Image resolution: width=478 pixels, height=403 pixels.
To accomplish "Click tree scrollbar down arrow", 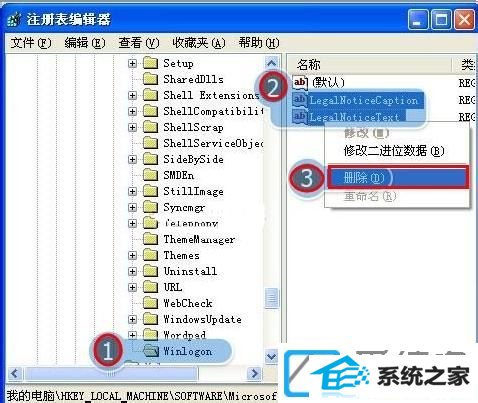I will (272, 356).
